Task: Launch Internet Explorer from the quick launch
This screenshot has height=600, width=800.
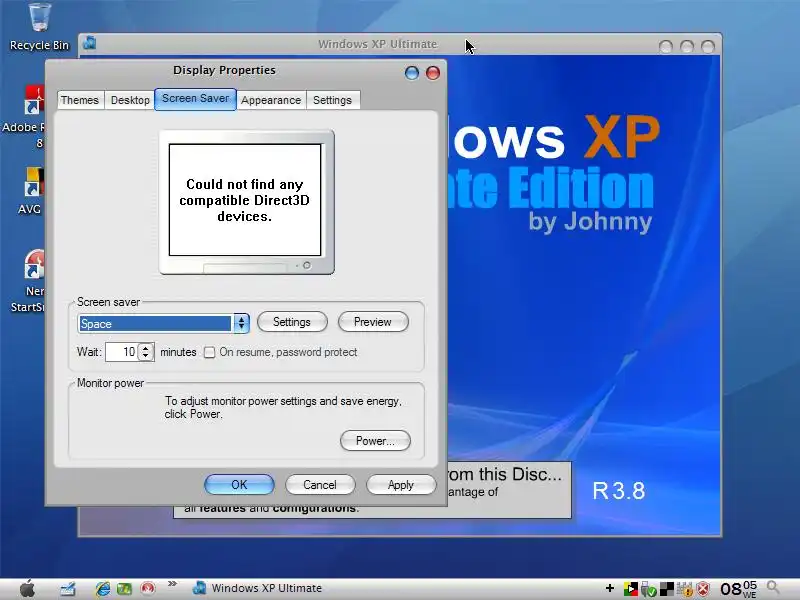Action: pyautogui.click(x=103, y=588)
